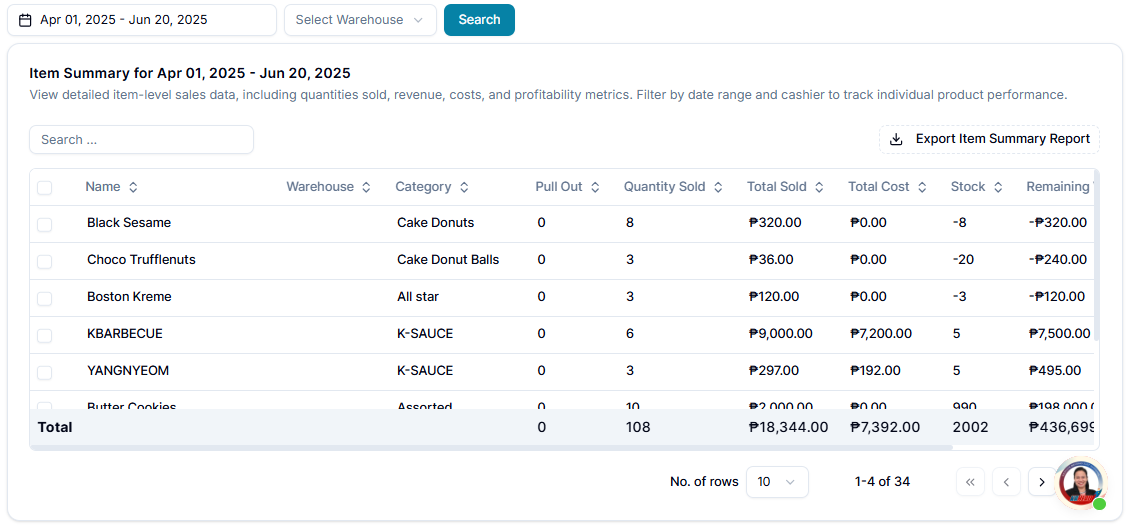Click the item search input box

[x=141, y=140]
